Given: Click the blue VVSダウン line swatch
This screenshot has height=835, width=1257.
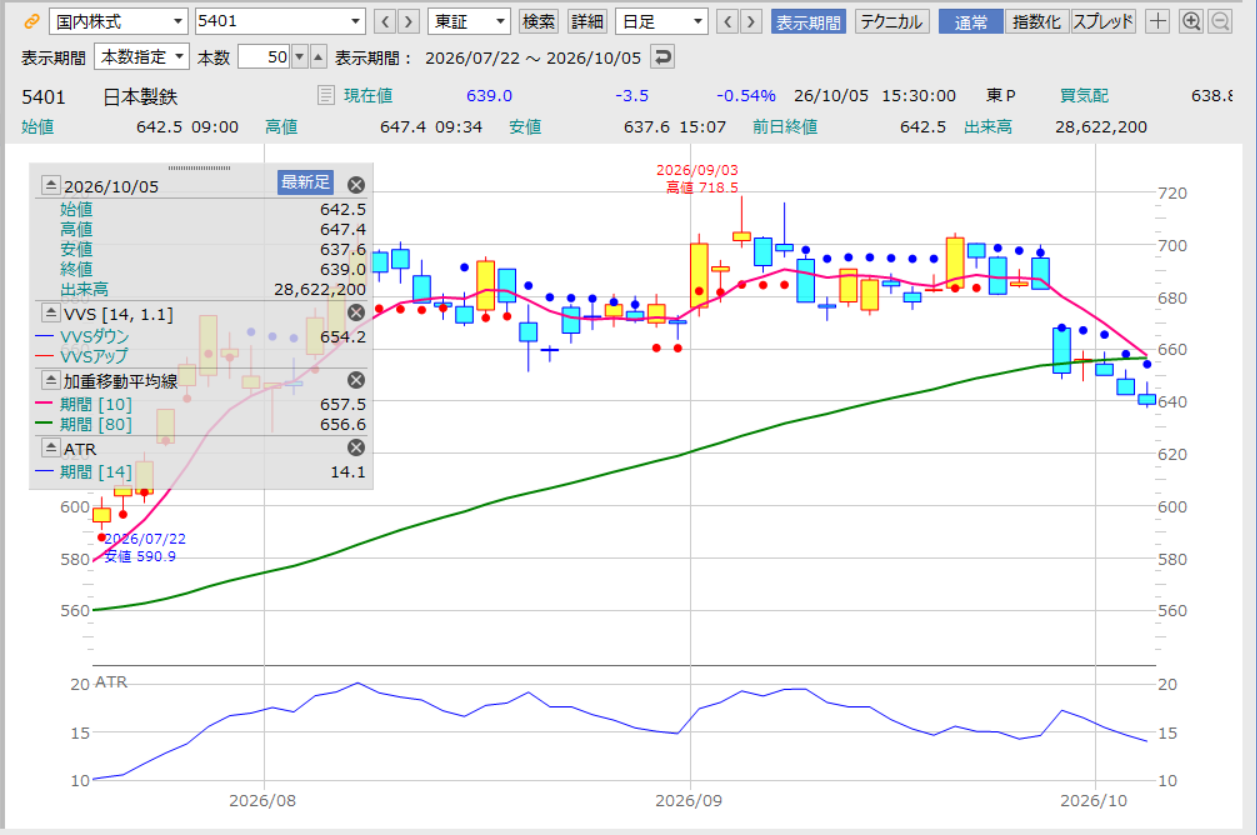Looking at the screenshot, I should (x=45, y=337).
